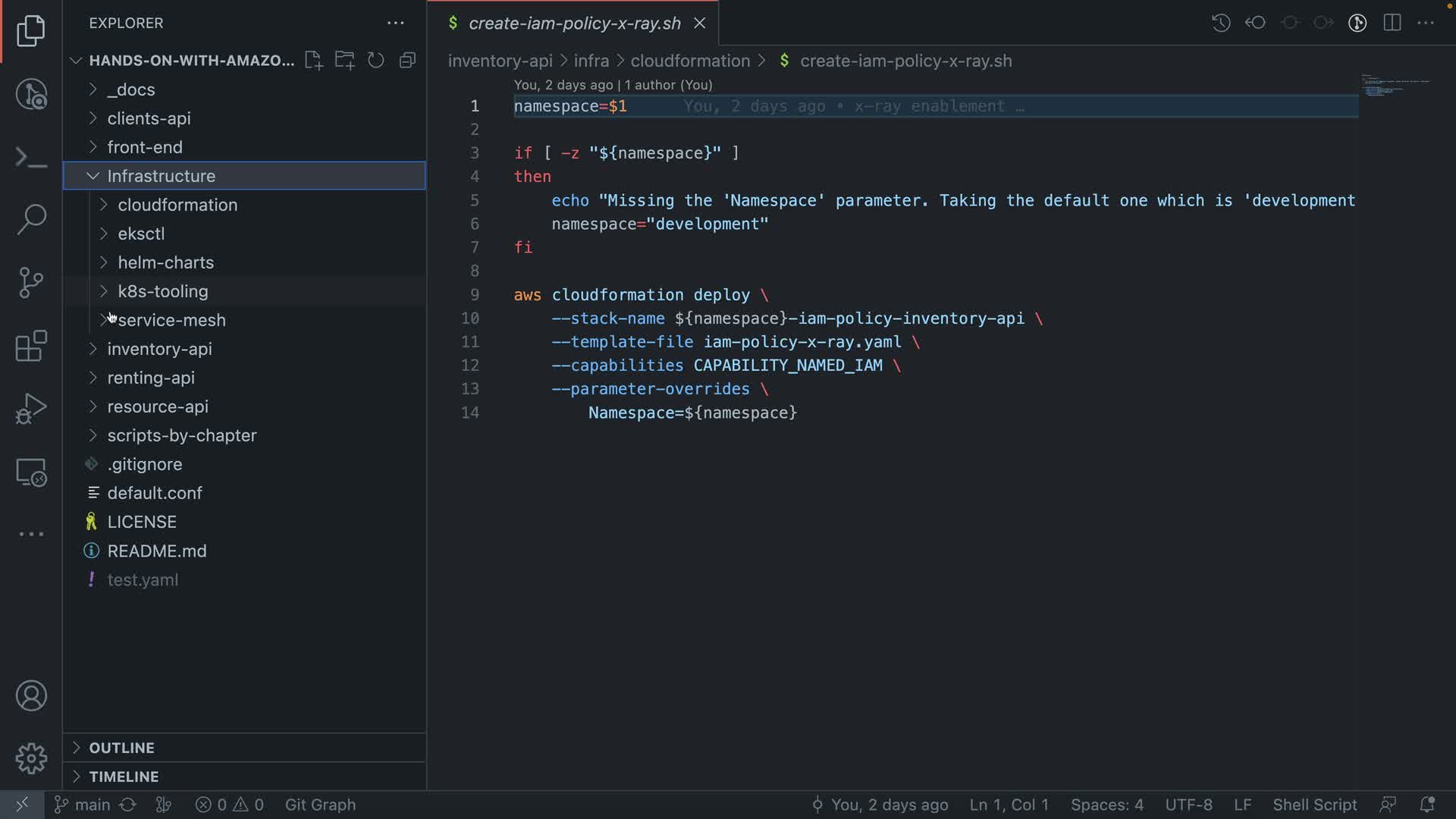Image resolution: width=1456 pixels, height=819 pixels.
Task: Open the Manage gear settings menu
Action: (x=31, y=758)
